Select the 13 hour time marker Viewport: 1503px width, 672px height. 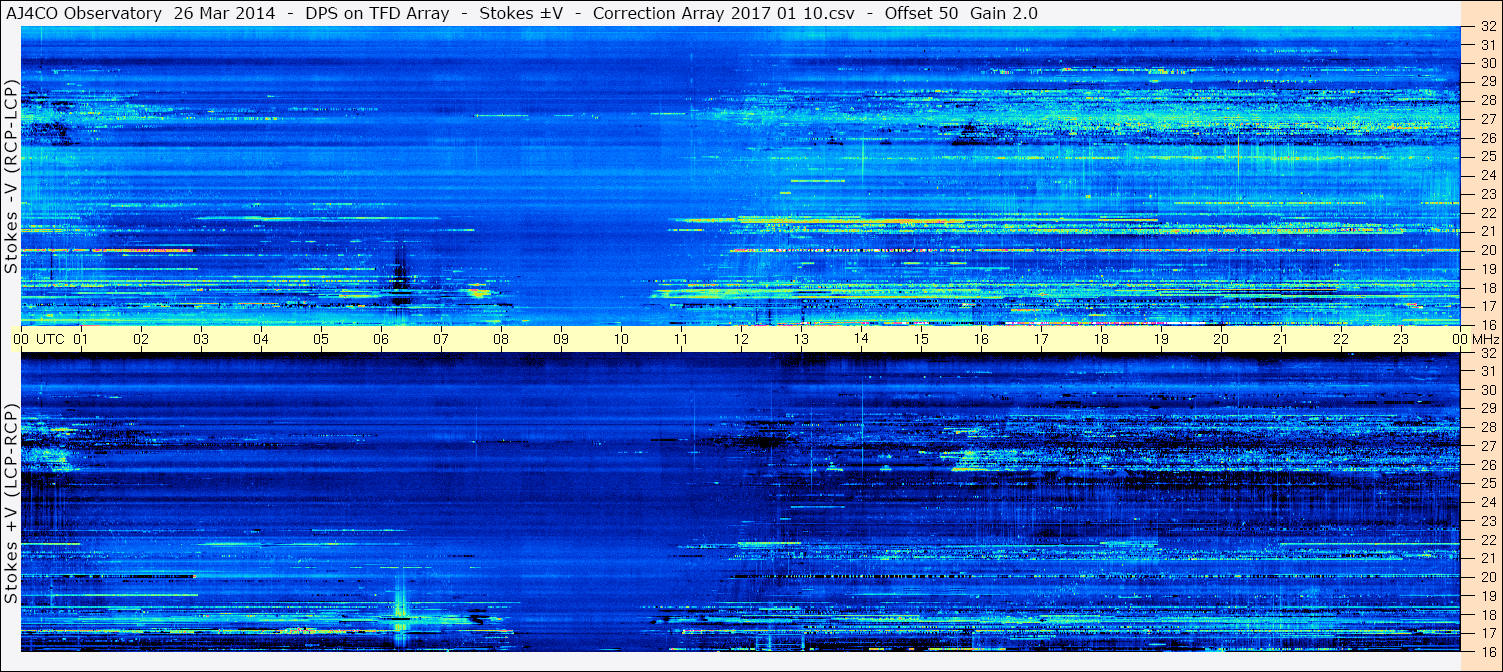click(x=801, y=339)
